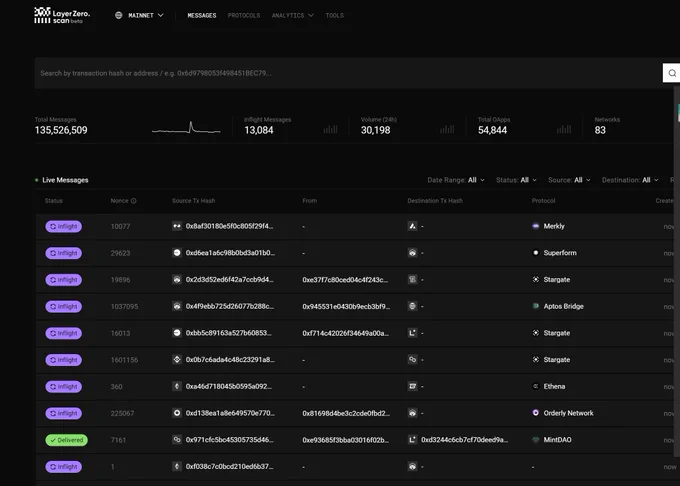Open destination tx hash 0xd3244c6cb7cf70deed9a
680x486 pixels.
tap(464, 440)
